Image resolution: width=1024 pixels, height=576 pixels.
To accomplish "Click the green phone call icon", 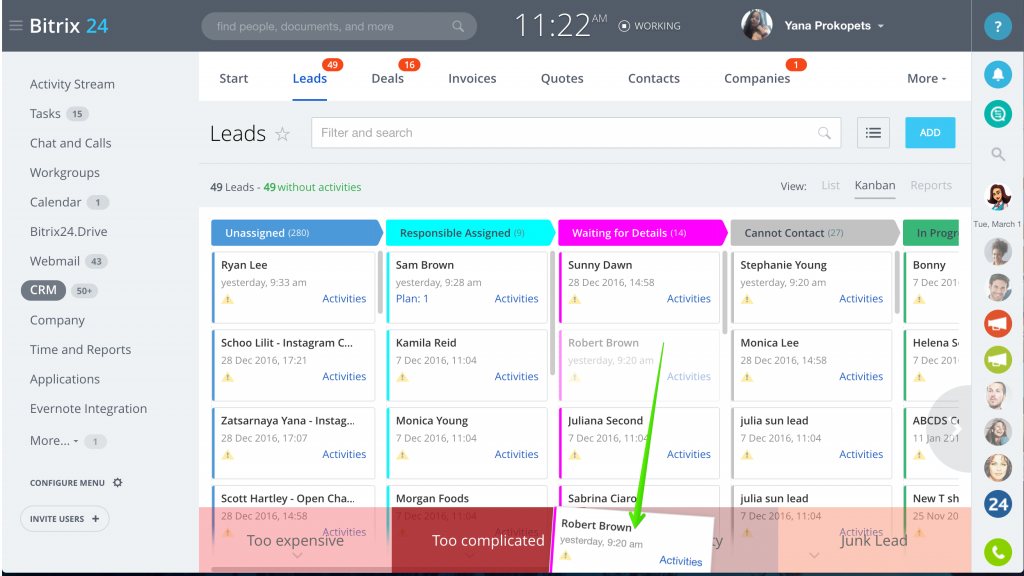I will pos(997,552).
